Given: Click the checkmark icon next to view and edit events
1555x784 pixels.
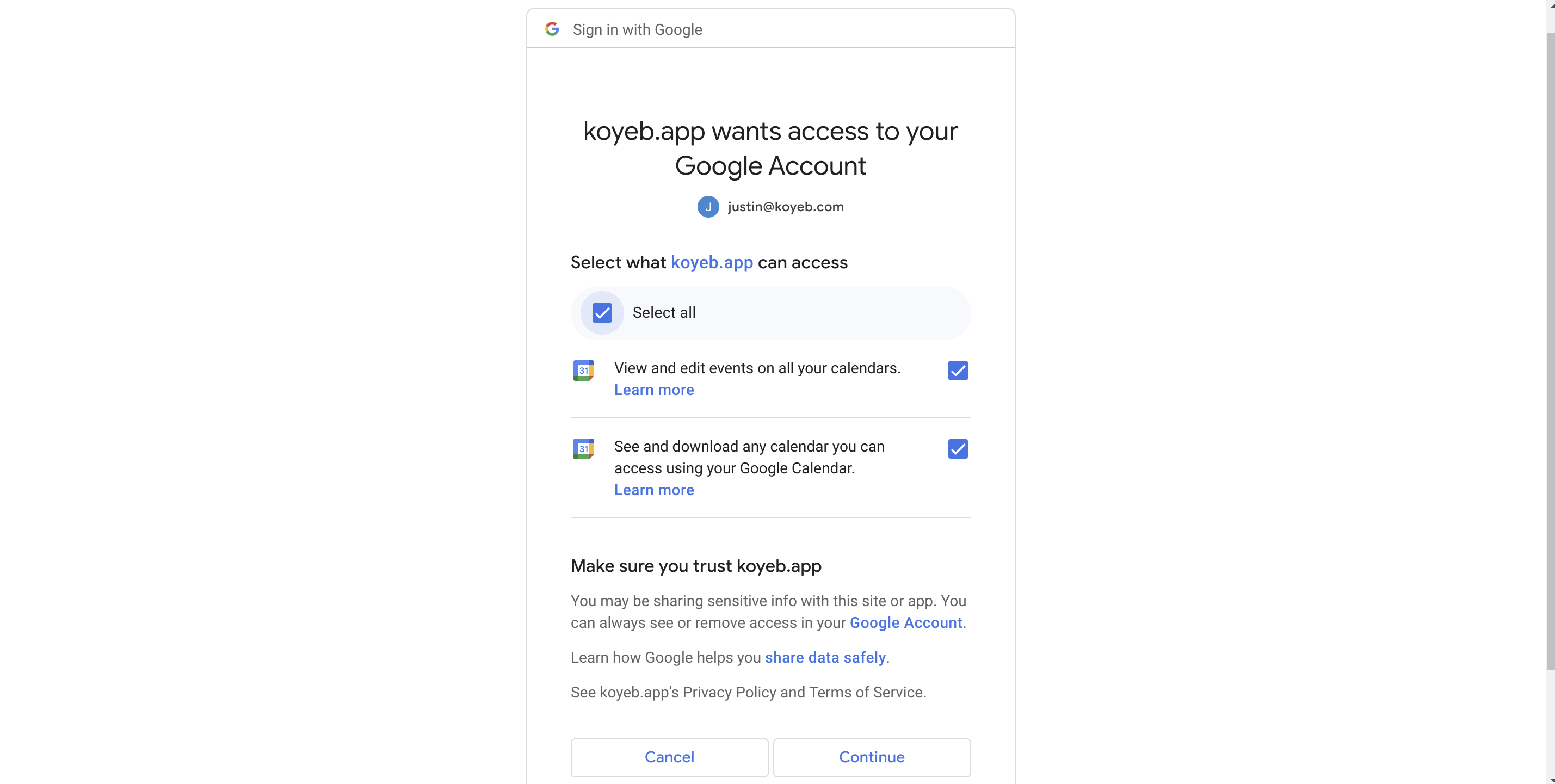Looking at the screenshot, I should [958, 370].
